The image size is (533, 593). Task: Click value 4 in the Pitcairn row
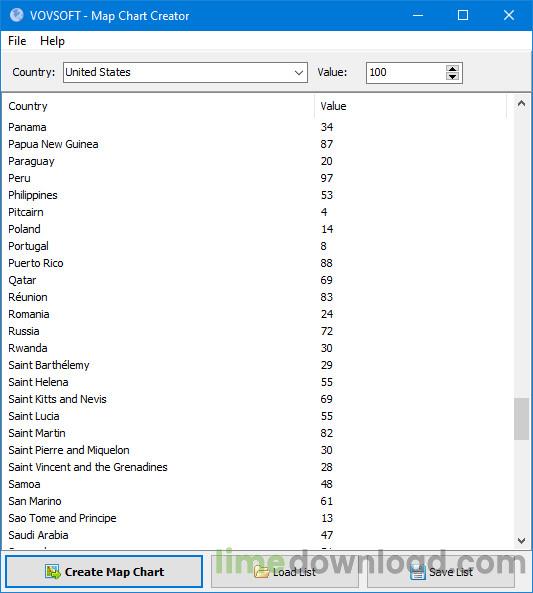[x=324, y=212]
